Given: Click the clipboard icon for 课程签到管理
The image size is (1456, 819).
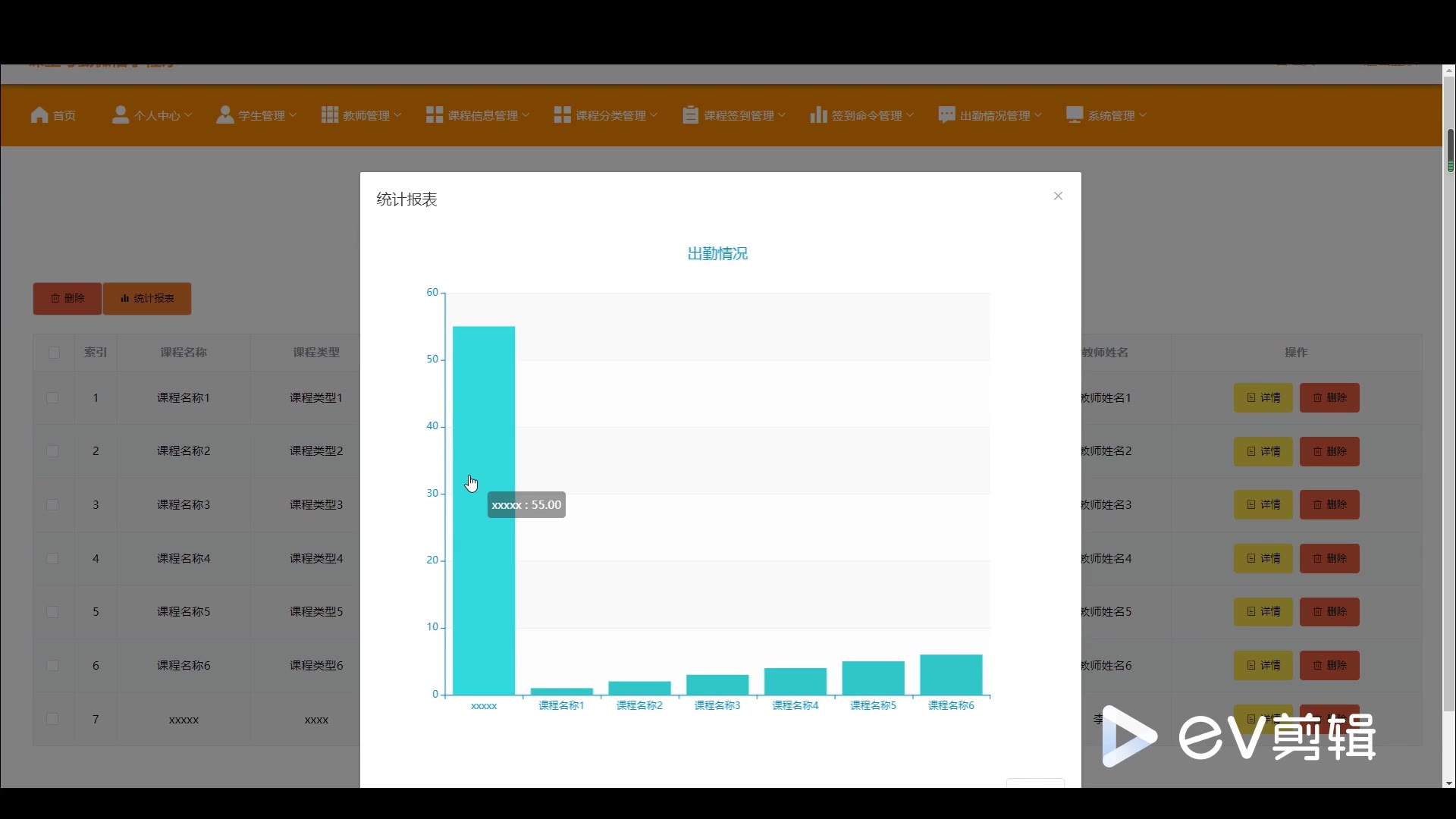Looking at the screenshot, I should 690,115.
